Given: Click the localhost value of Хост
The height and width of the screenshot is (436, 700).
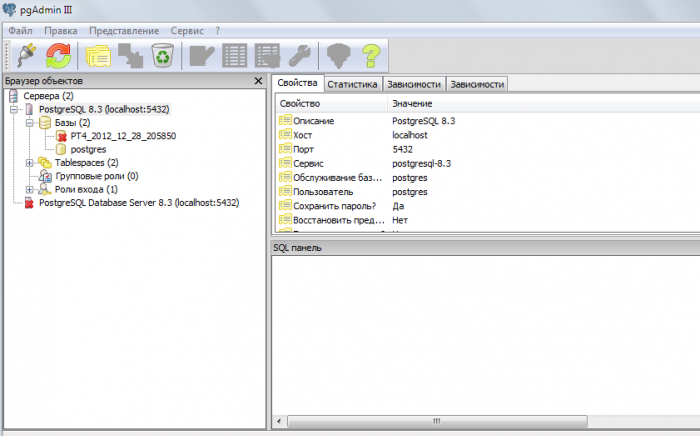Looking at the screenshot, I should coord(410,135).
